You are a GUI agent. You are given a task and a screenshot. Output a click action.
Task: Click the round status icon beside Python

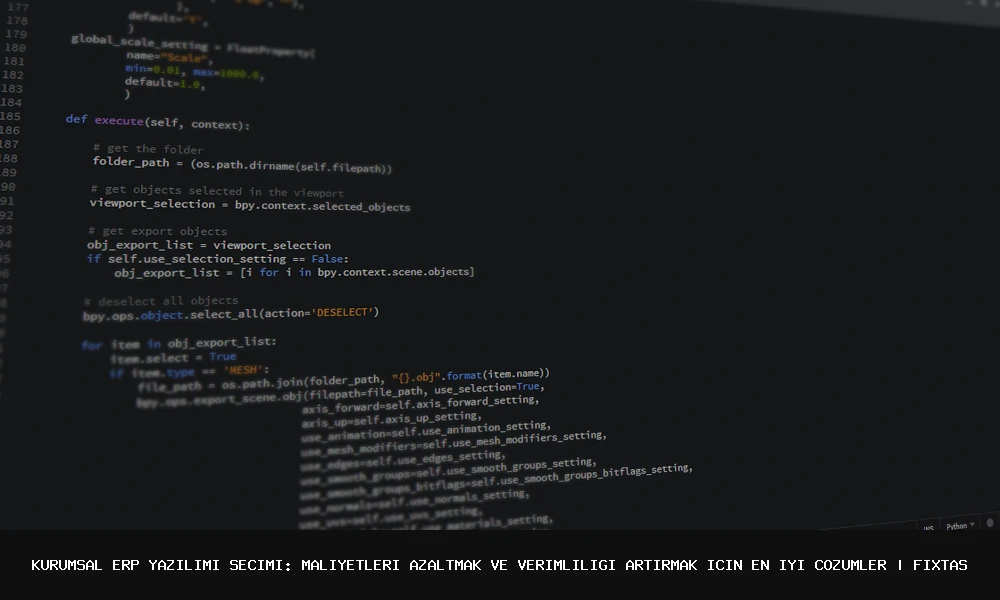coord(990,523)
